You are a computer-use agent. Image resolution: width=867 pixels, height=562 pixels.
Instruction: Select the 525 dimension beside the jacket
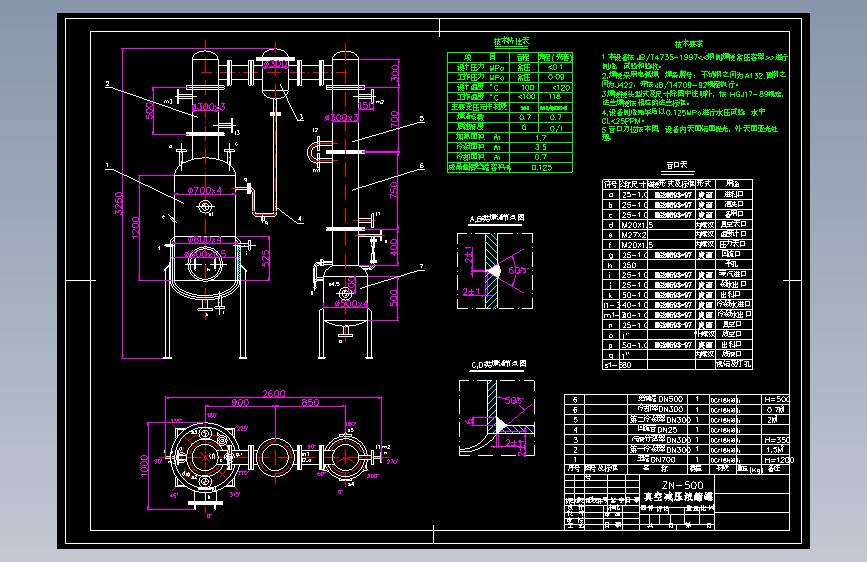pos(265,258)
